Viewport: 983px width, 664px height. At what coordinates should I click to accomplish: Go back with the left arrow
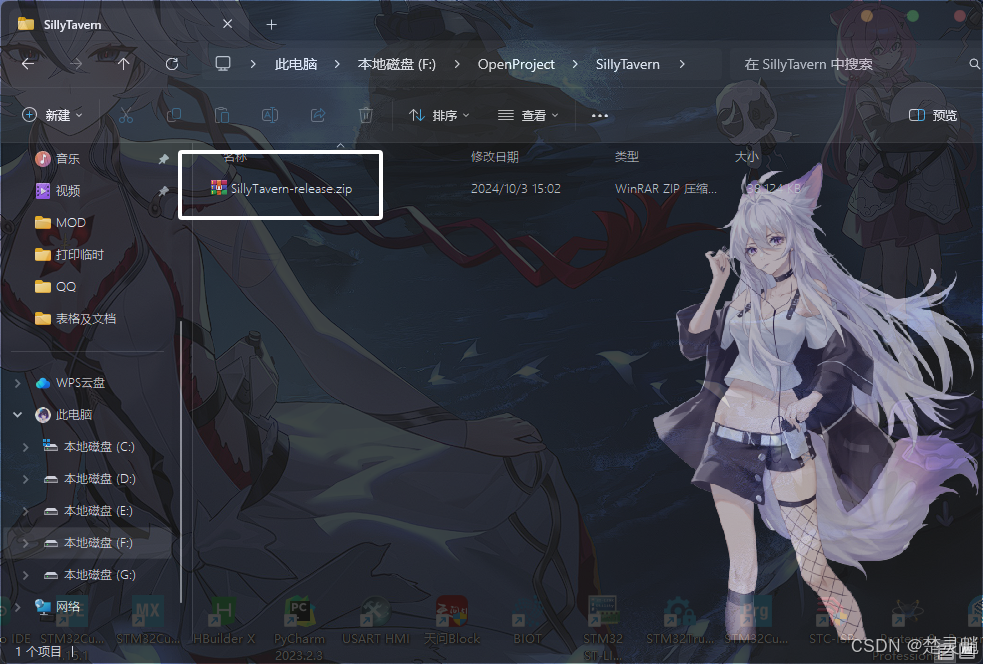click(x=28, y=64)
